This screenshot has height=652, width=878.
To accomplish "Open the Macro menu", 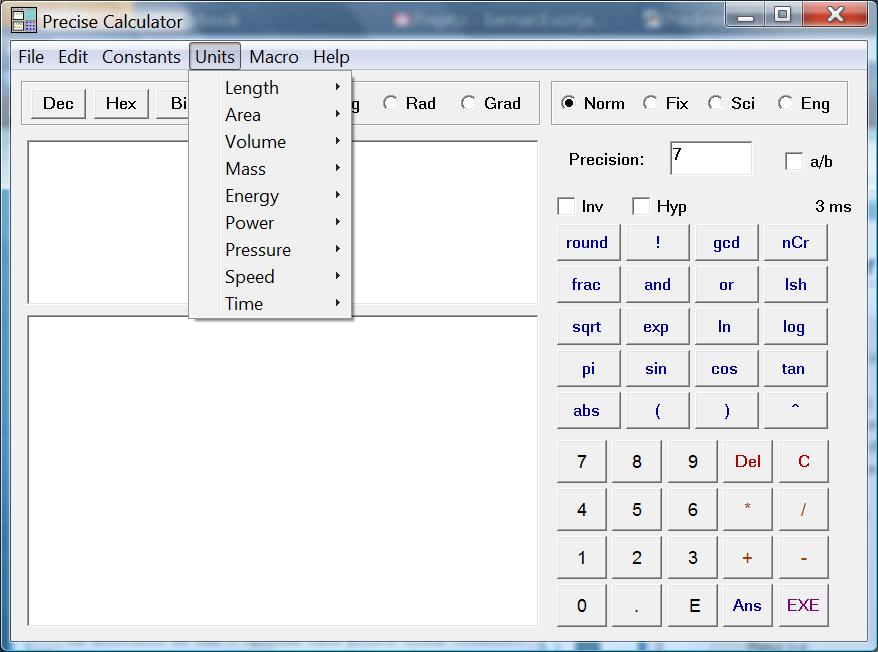I will click(x=274, y=57).
